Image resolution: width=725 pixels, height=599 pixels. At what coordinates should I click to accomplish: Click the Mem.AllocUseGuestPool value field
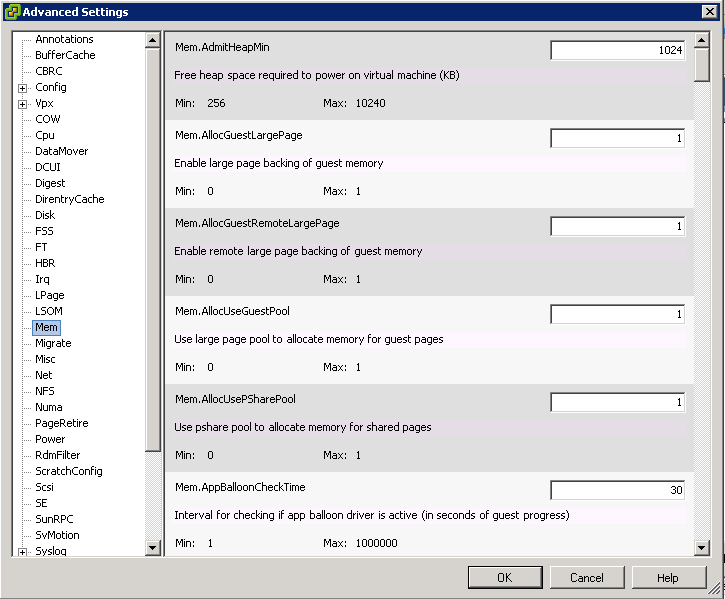(617, 314)
